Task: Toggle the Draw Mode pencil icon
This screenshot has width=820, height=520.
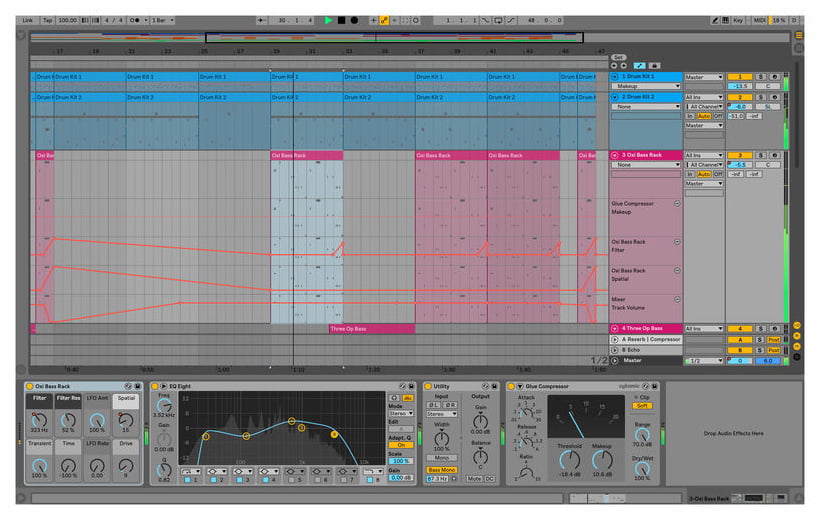Action: 715,20
